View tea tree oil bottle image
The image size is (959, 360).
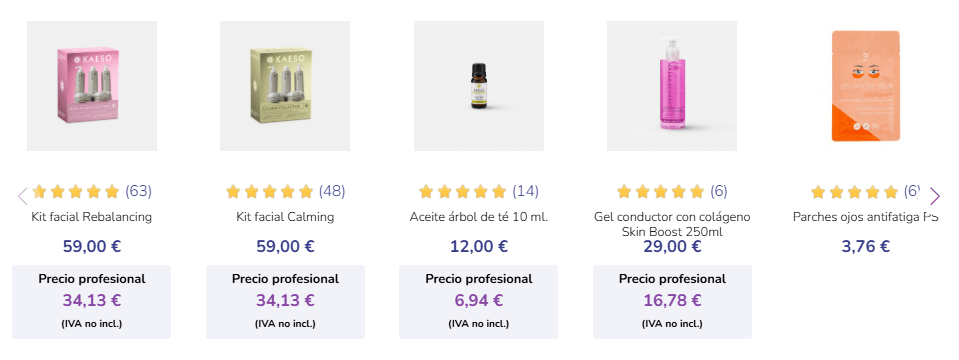tap(479, 86)
